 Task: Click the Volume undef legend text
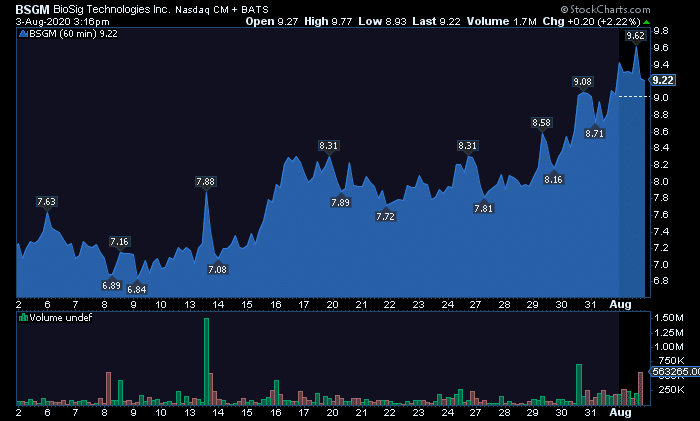click(x=61, y=317)
